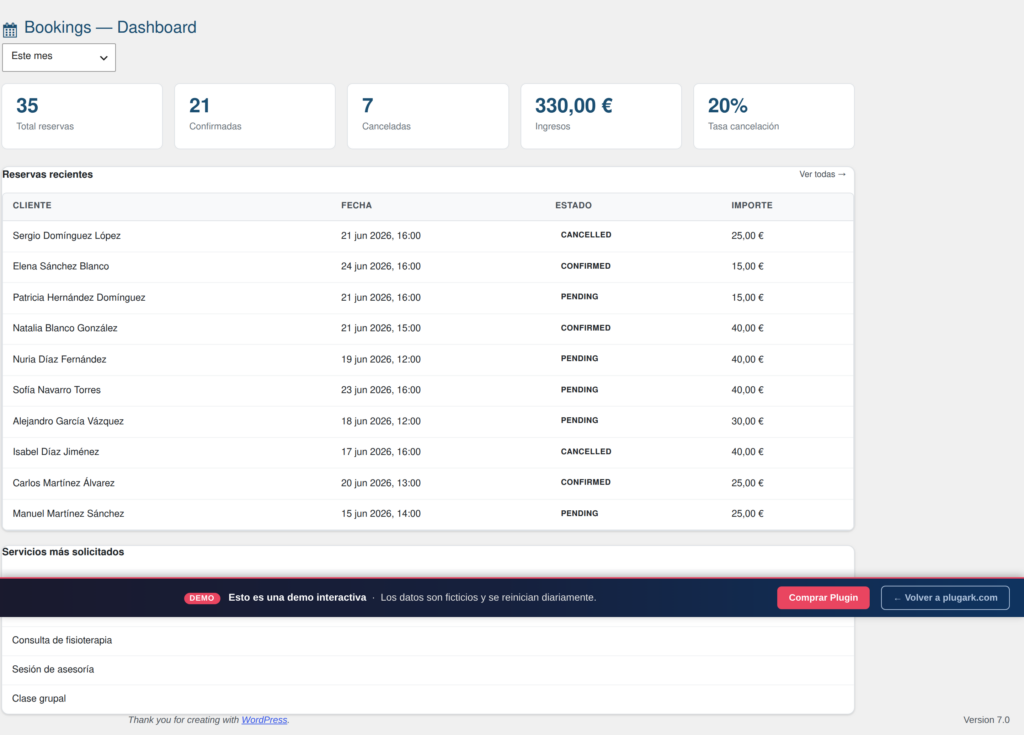Viewport: 1024px width, 735px height.
Task: Select client Nuria Díaz Fernández
Action: coord(59,359)
